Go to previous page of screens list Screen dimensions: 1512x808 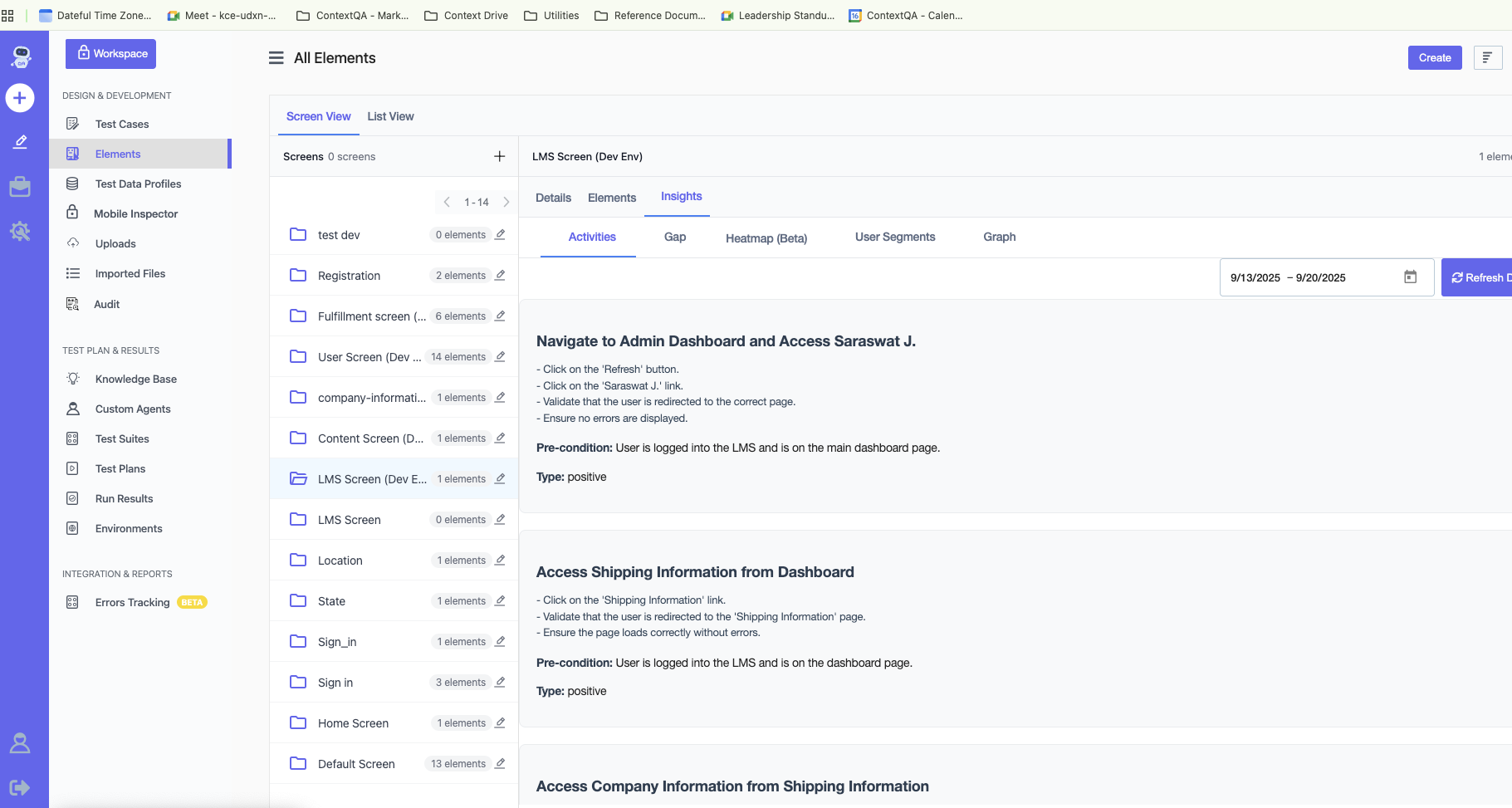point(447,202)
